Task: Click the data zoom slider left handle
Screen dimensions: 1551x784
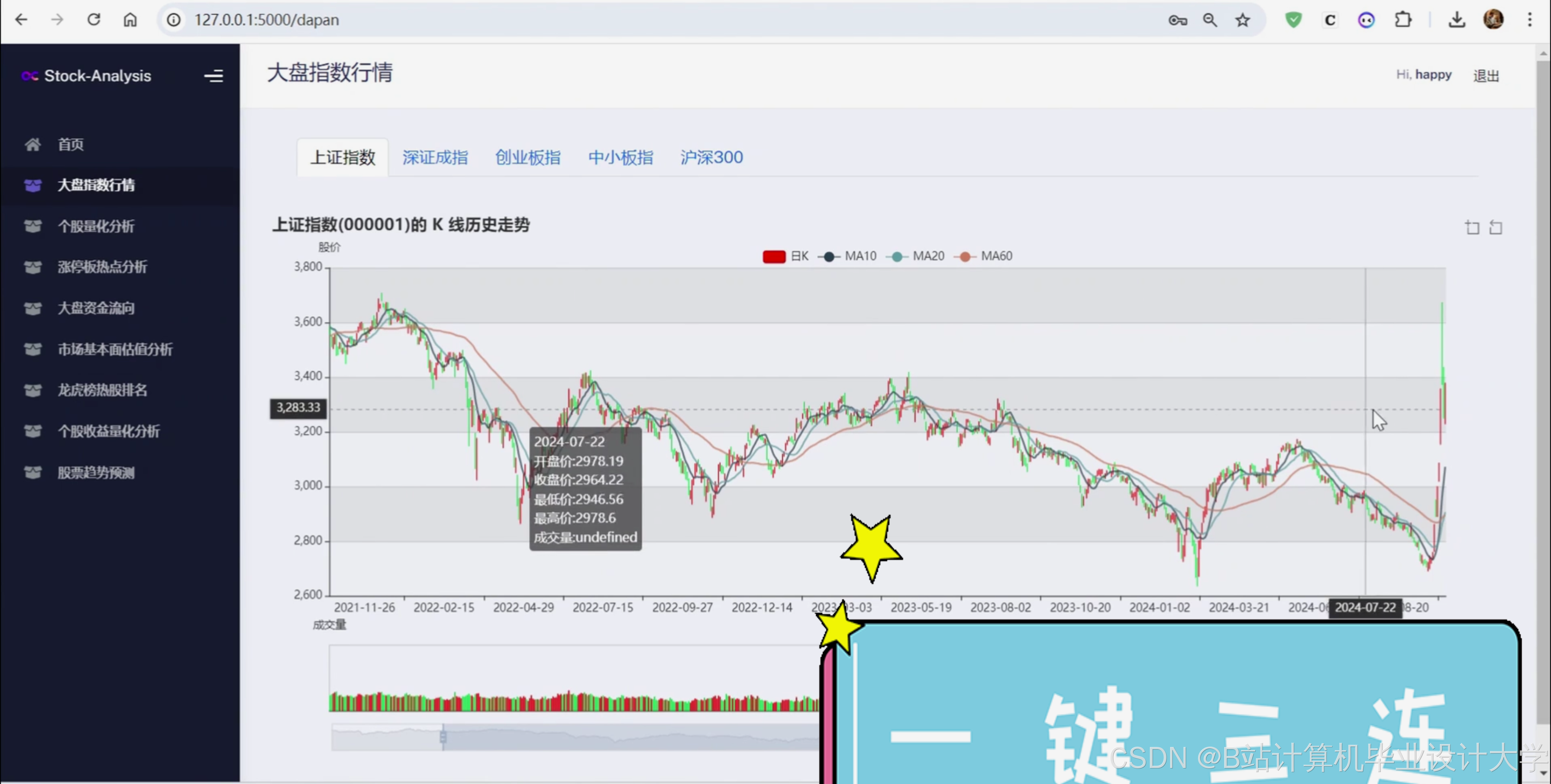Action: click(x=443, y=737)
